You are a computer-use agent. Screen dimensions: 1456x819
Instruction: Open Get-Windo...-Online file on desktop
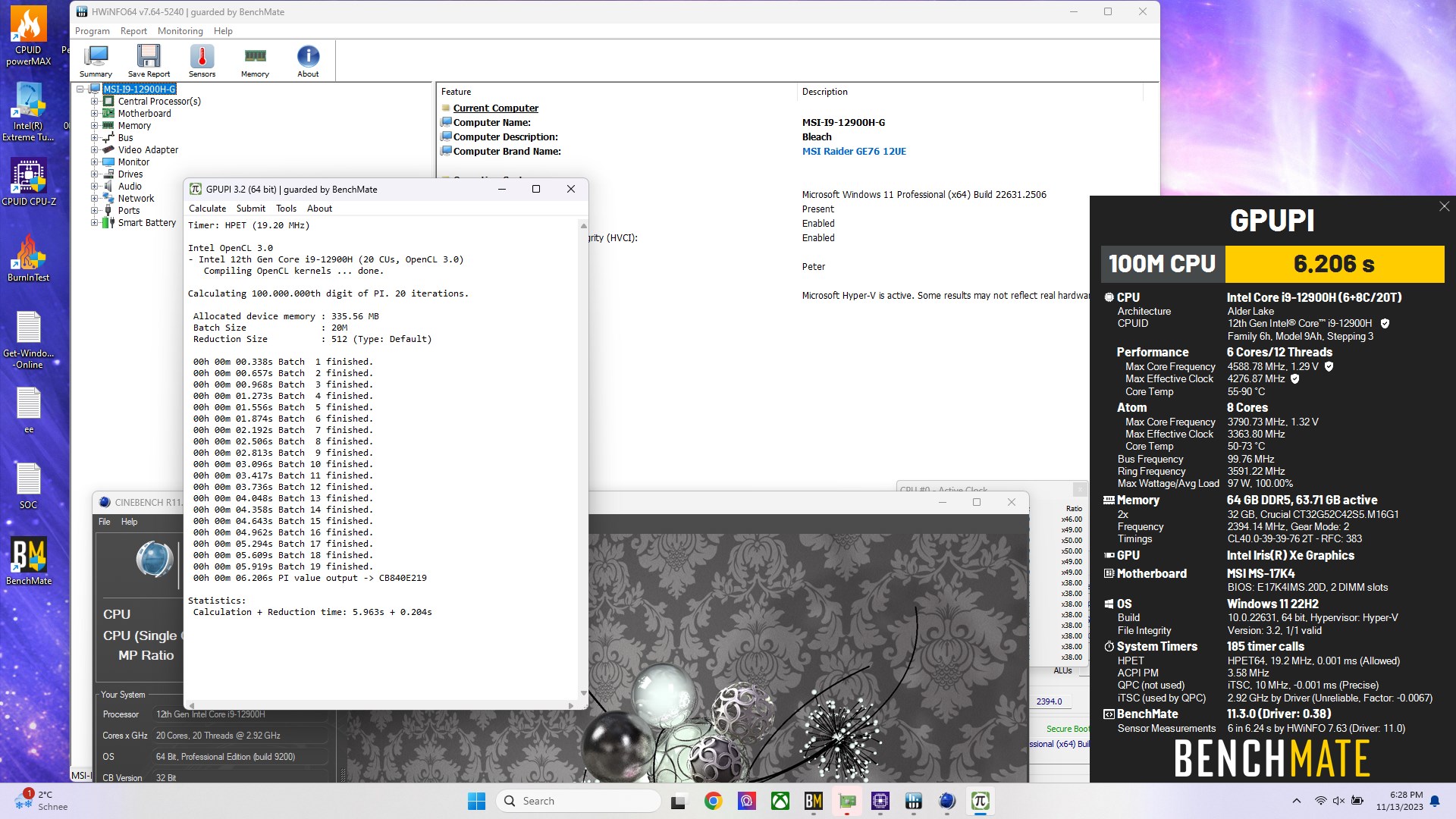click(29, 340)
